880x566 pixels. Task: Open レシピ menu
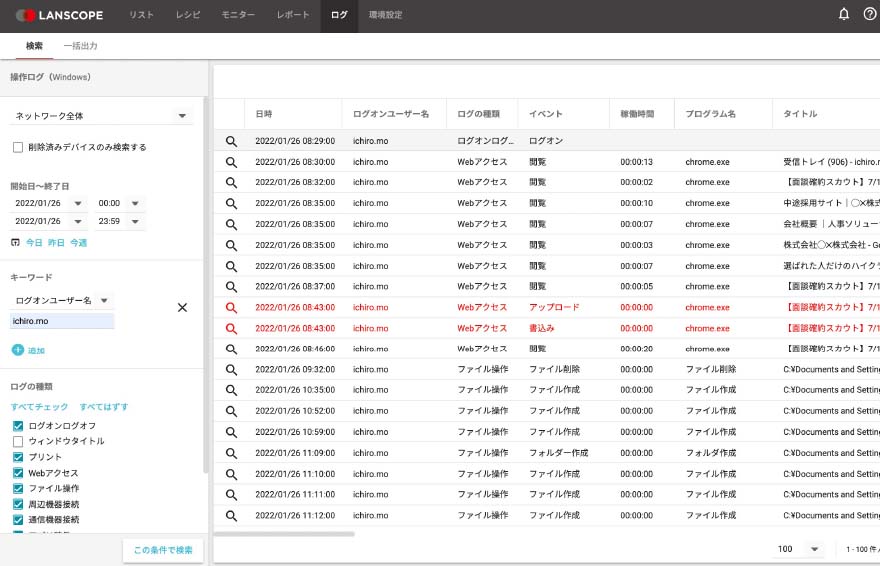[187, 15]
